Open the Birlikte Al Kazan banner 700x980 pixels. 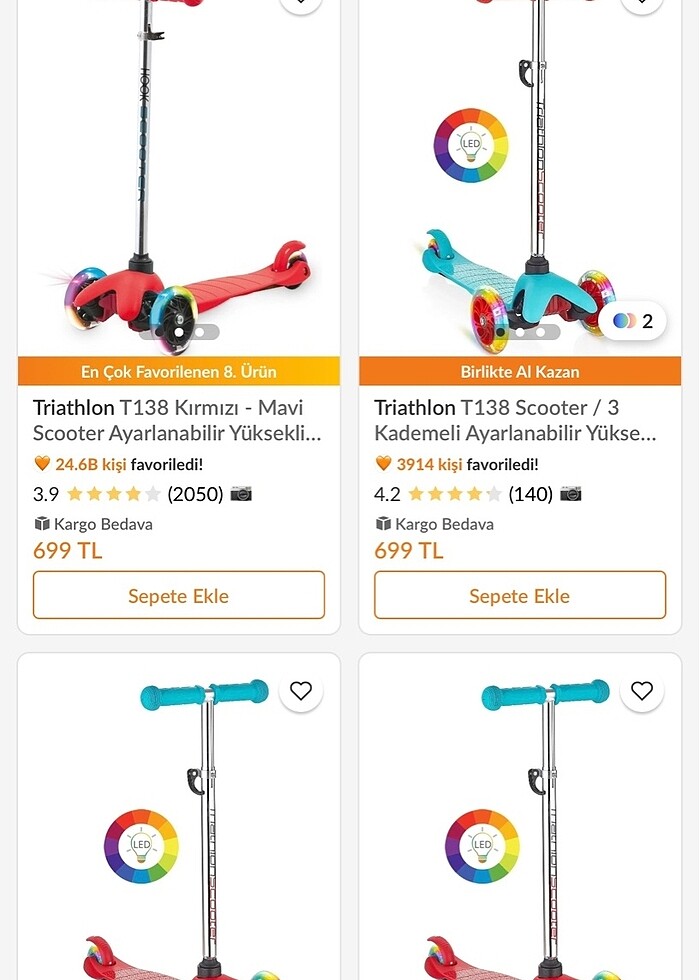pos(520,371)
